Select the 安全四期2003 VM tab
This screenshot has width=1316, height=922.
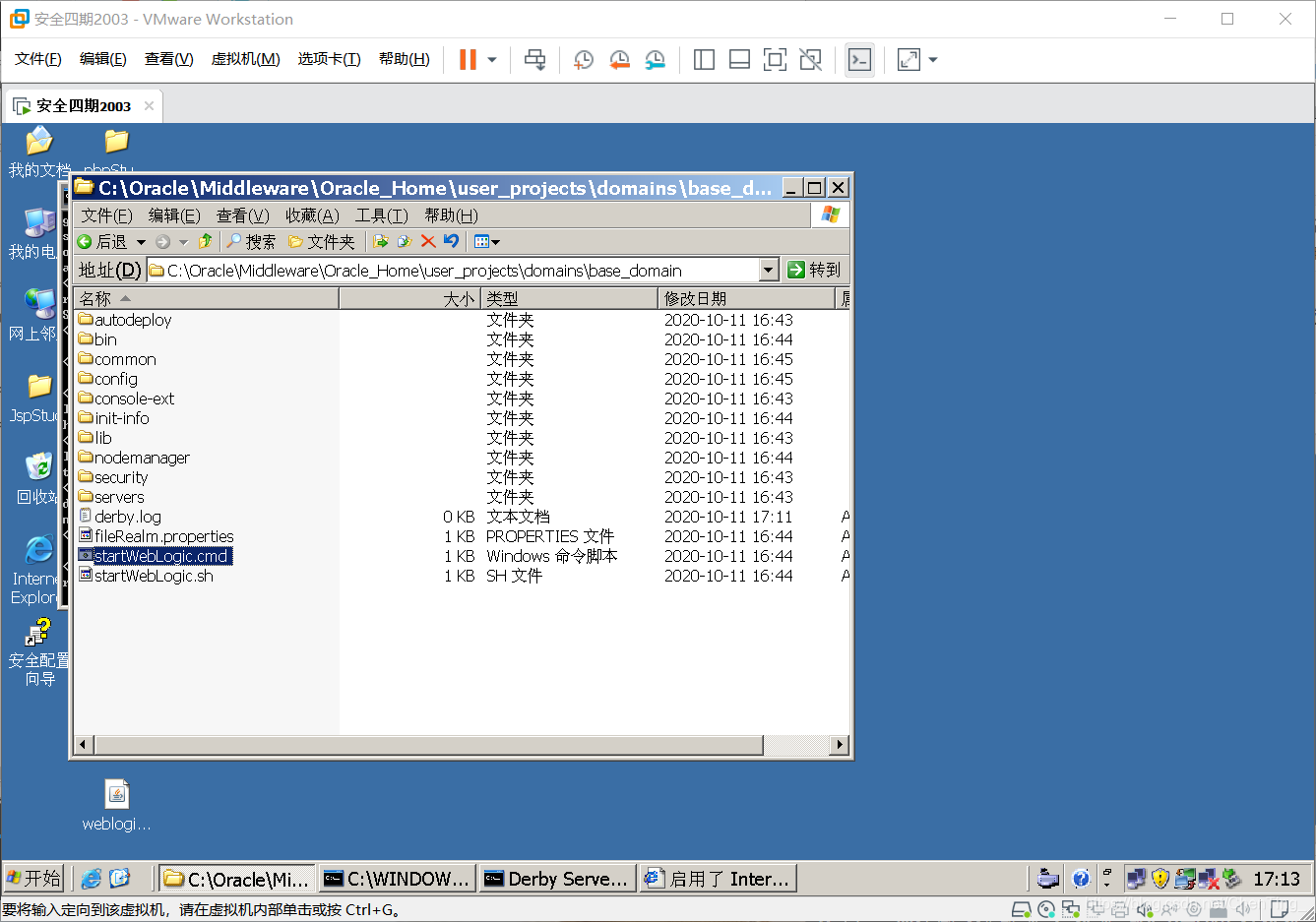pyautogui.click(x=84, y=105)
